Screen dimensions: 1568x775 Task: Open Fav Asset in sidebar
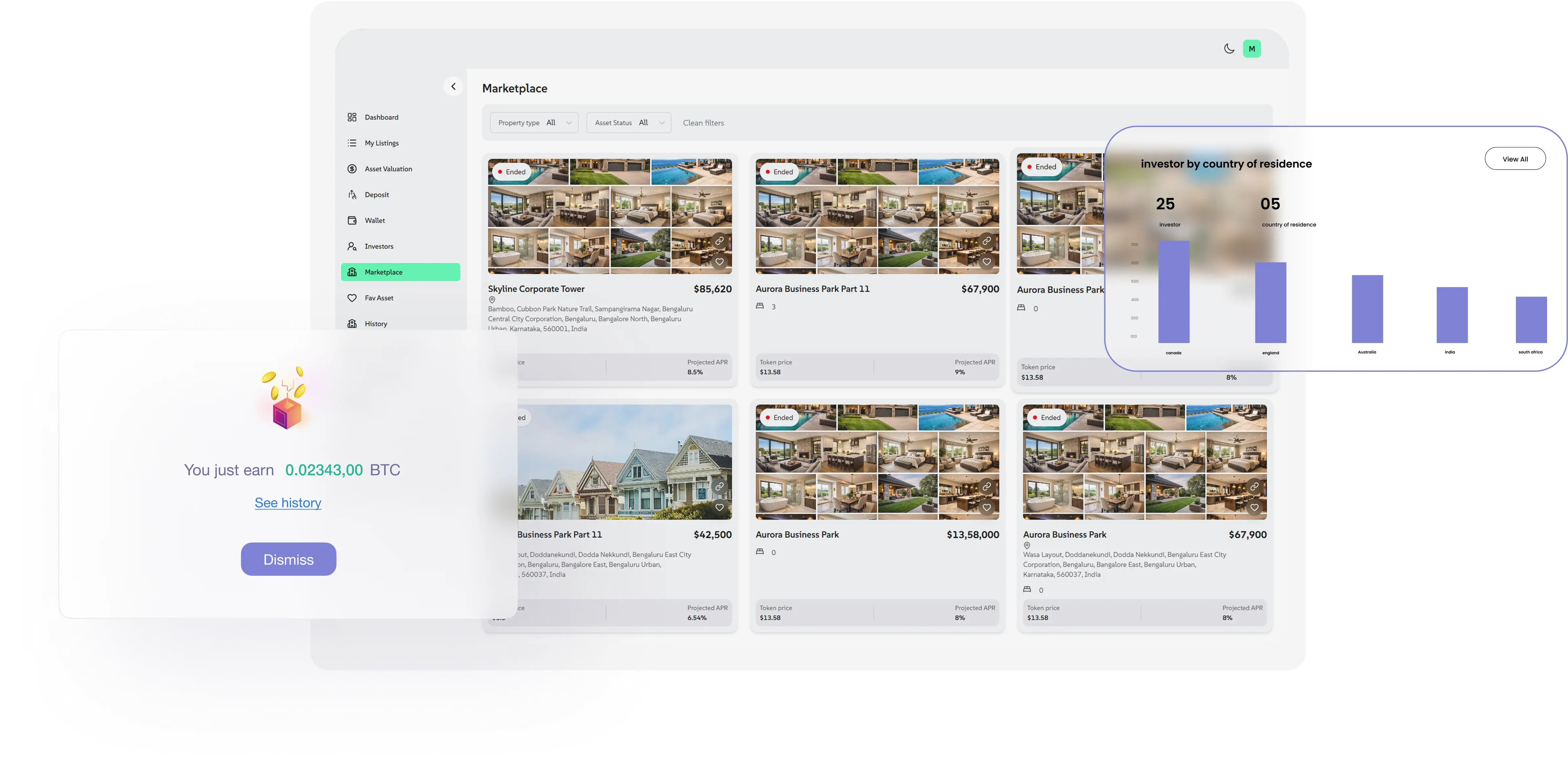pyautogui.click(x=401, y=298)
